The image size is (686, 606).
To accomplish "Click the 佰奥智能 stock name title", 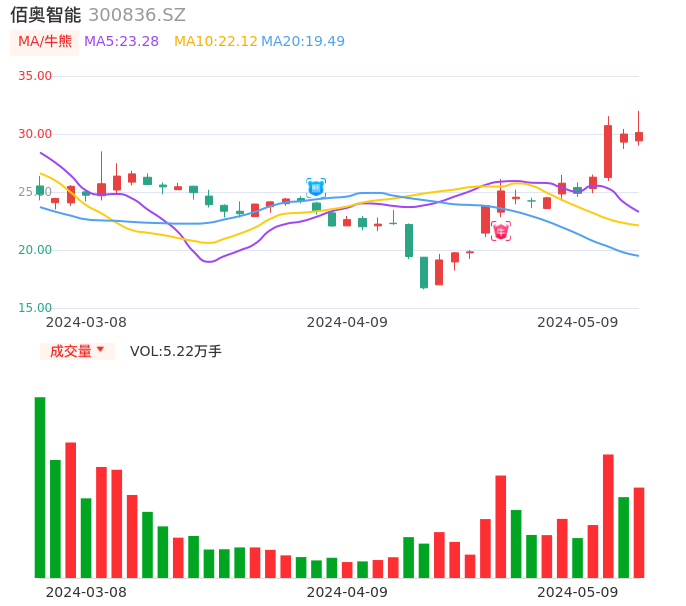I will [45, 15].
